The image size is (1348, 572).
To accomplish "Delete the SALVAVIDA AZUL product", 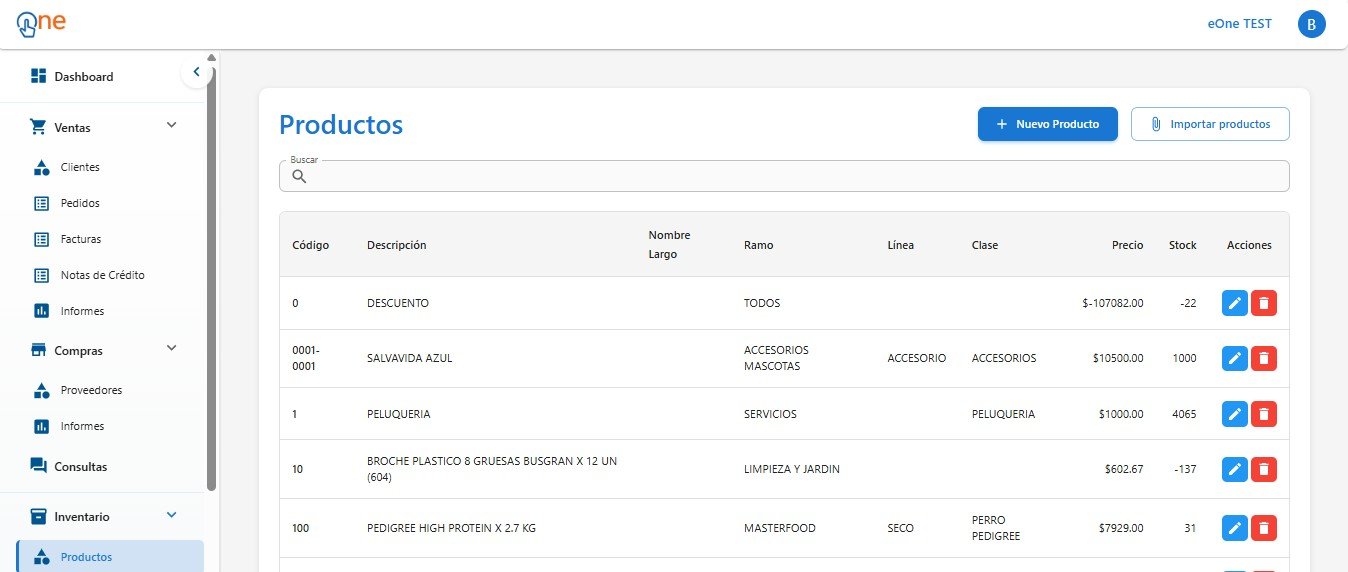I will click(x=1264, y=358).
